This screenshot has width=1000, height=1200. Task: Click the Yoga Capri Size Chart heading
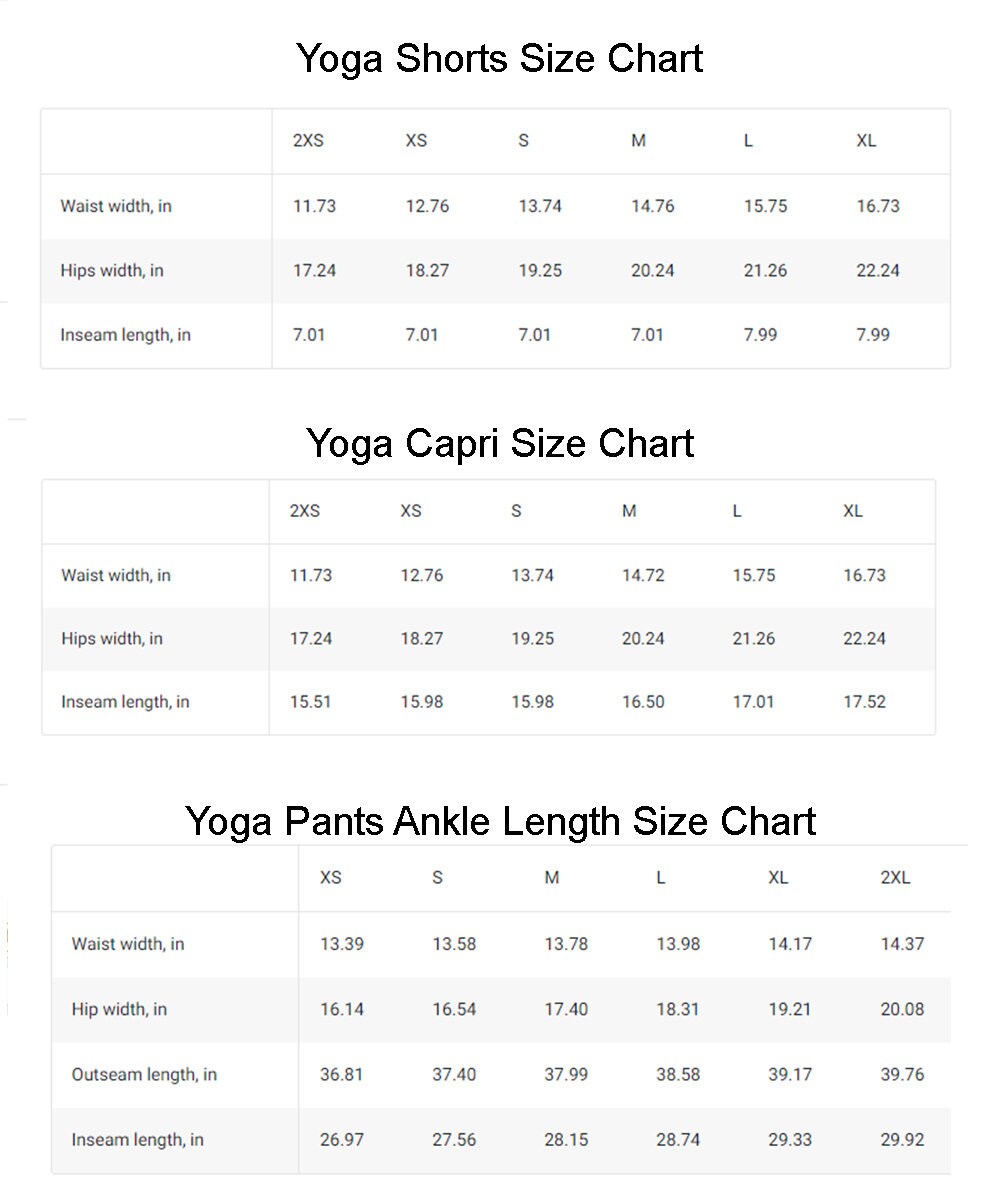[x=500, y=443]
